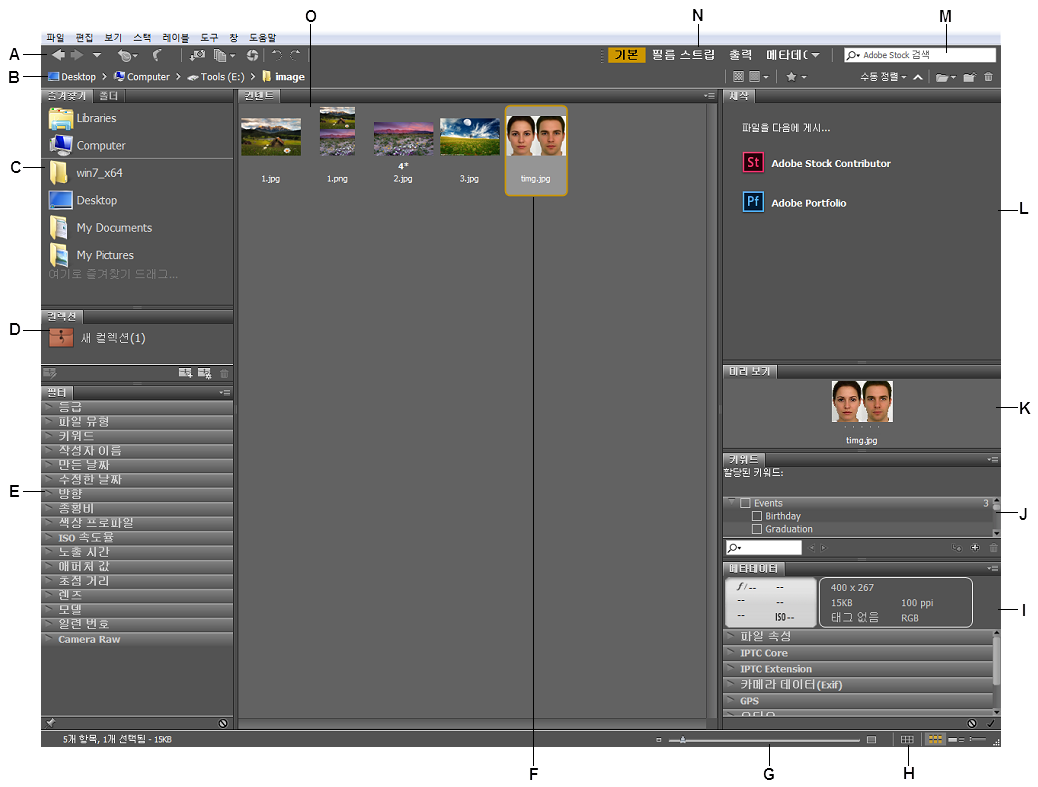
Task: Open the Reveal Recent File boomerang icon
Action: coord(126,56)
